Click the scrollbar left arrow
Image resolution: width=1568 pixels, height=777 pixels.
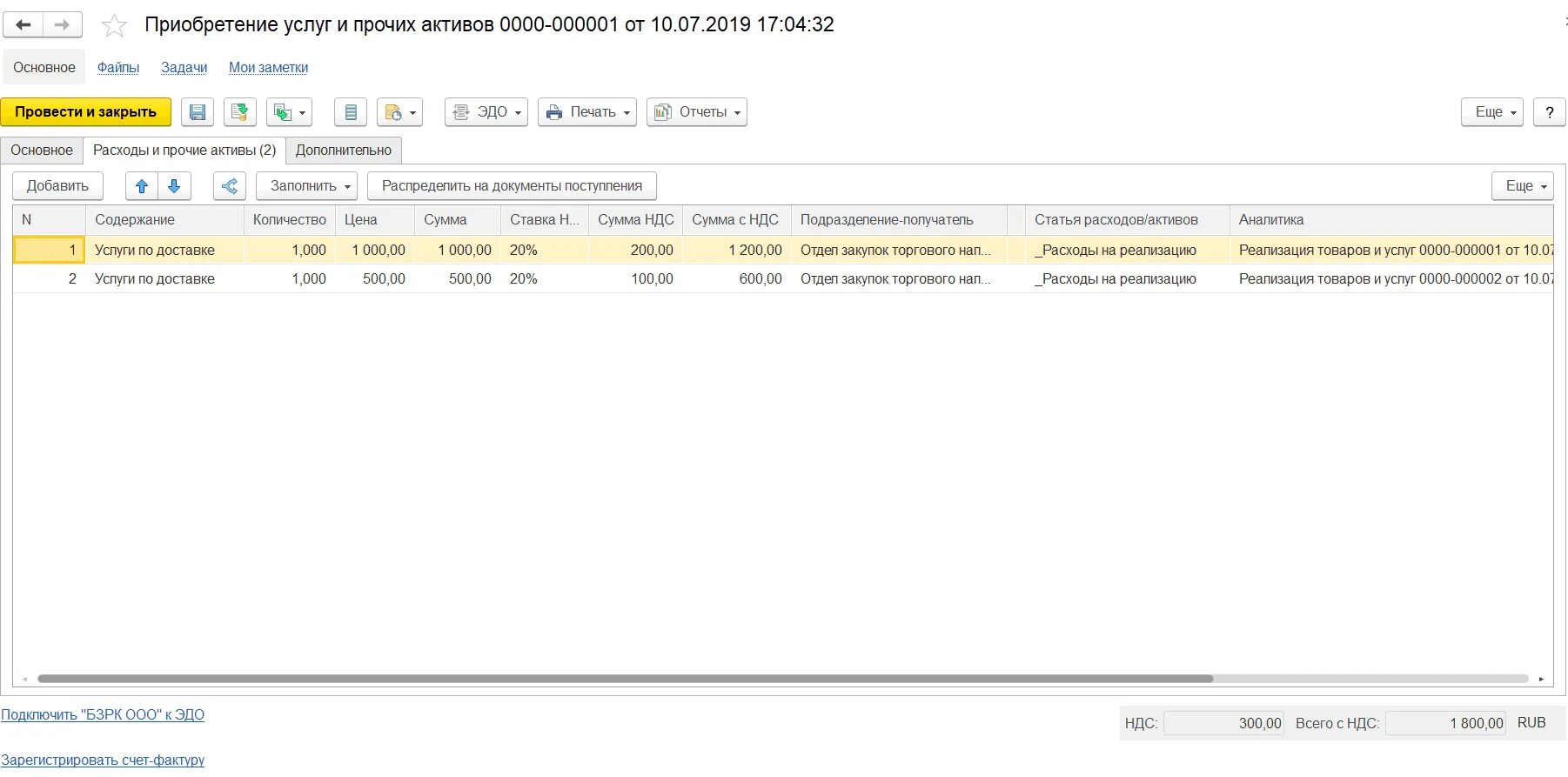[x=24, y=679]
